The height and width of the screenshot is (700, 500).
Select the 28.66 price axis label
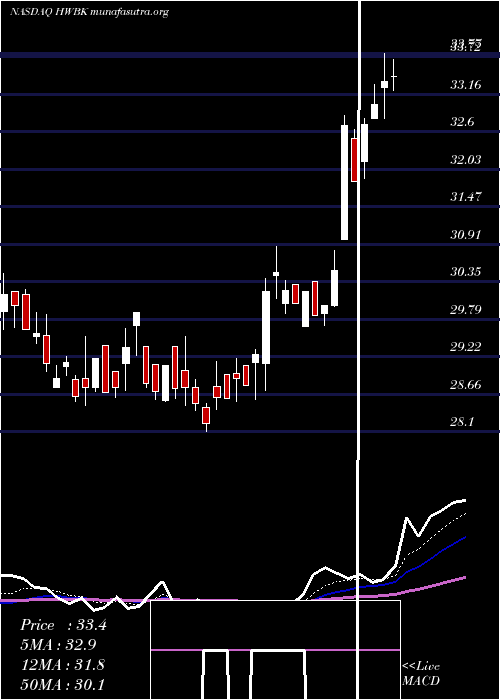tap(465, 384)
